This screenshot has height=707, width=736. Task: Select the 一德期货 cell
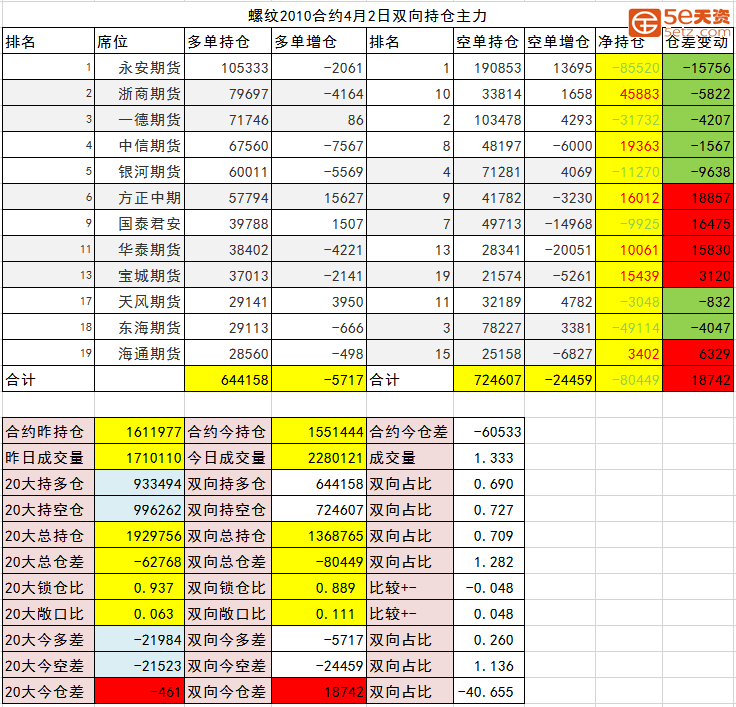tap(139, 119)
